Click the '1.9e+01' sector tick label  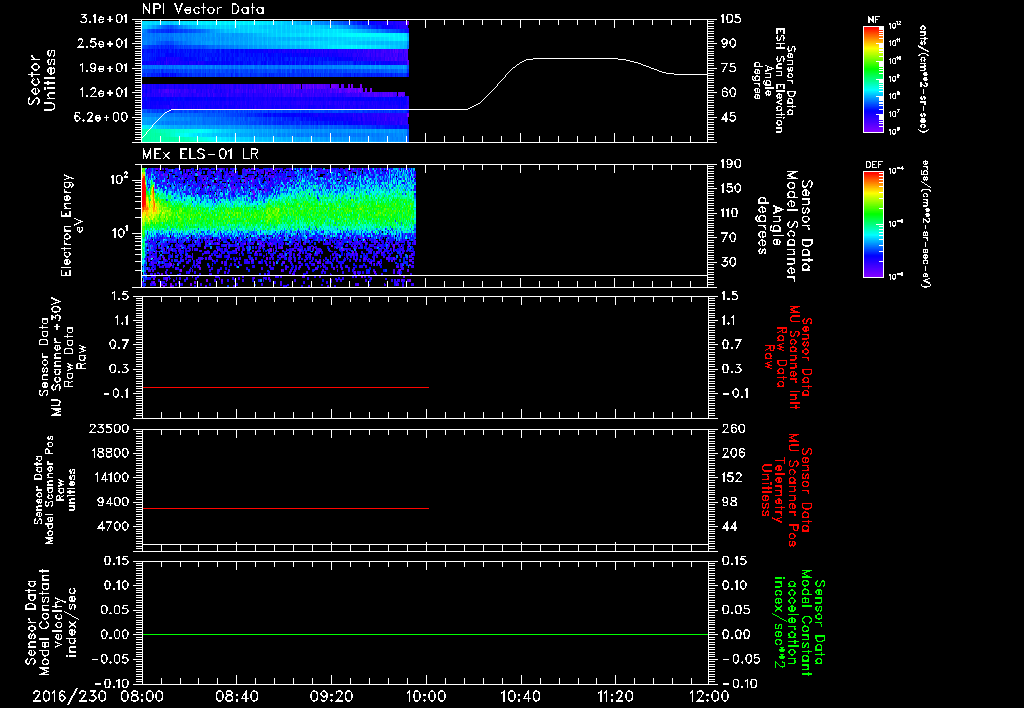coord(104,68)
